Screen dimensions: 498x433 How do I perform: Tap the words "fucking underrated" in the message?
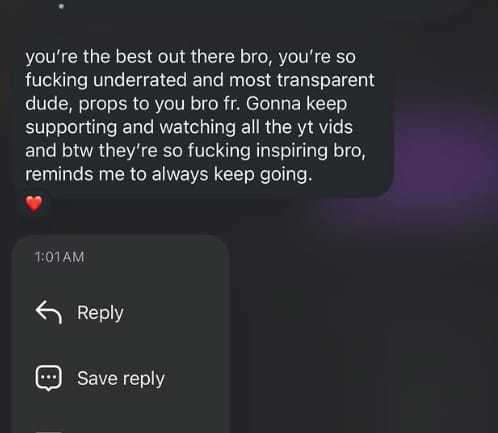106,80
